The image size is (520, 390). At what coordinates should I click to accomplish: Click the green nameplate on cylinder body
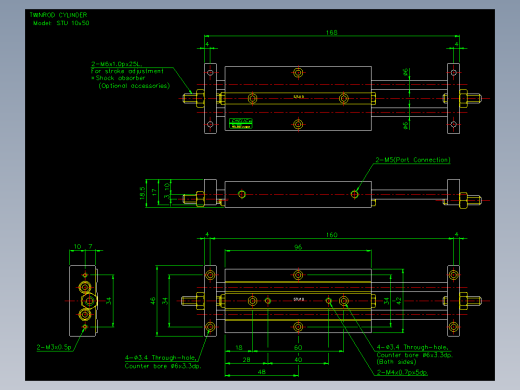[x=241, y=123]
